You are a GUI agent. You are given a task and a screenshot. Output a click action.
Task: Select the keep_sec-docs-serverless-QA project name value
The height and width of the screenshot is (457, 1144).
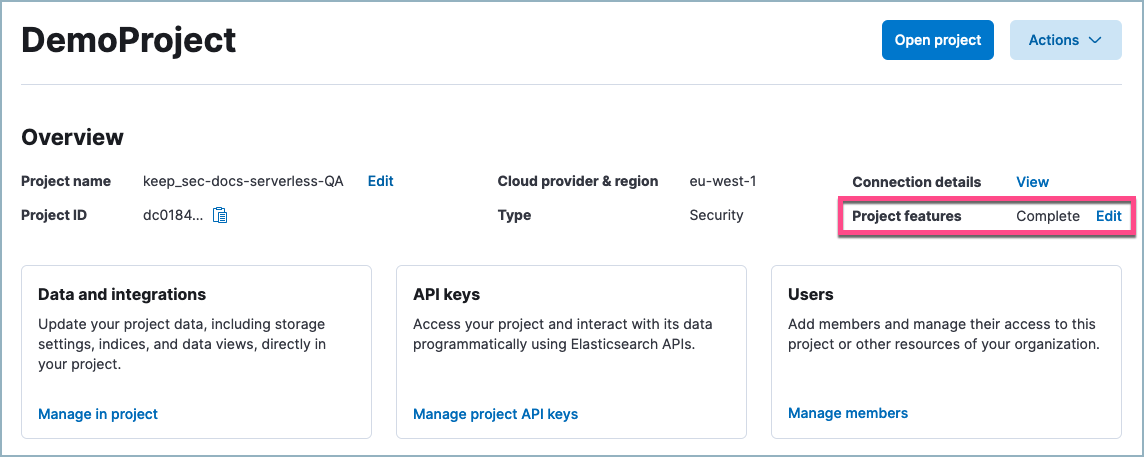point(243,181)
